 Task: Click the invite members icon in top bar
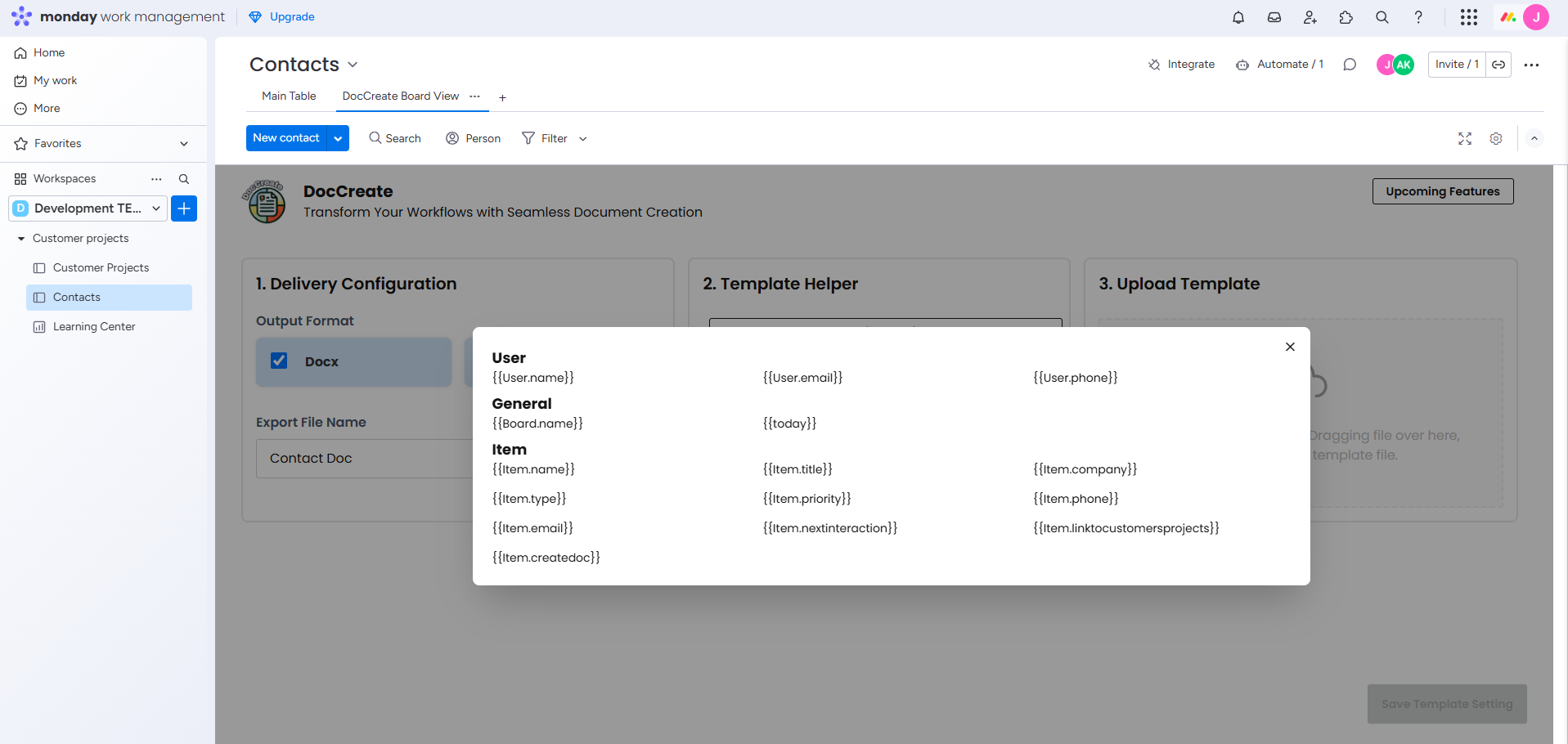point(1310,17)
